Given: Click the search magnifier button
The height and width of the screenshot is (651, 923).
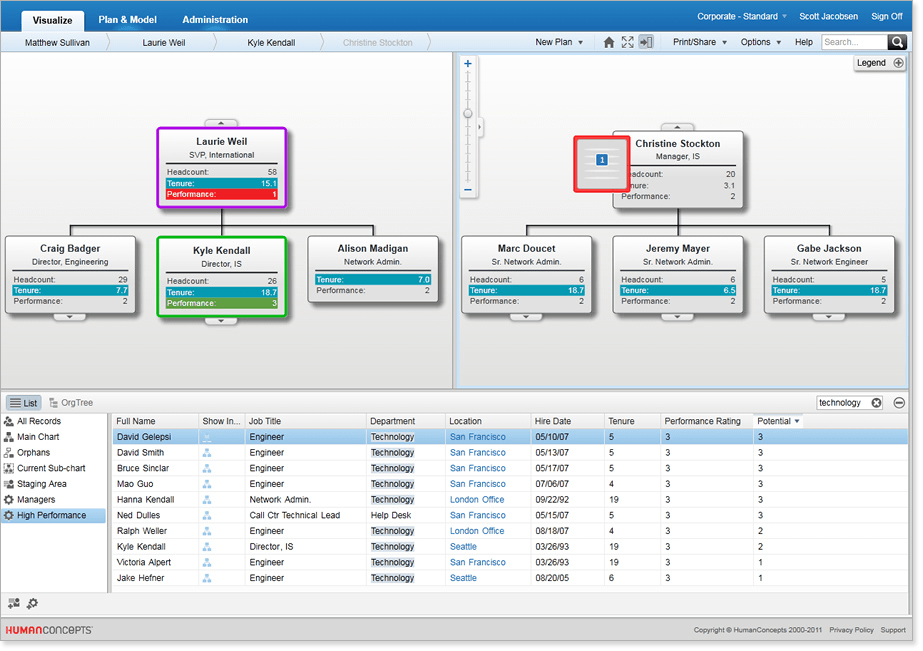Looking at the screenshot, I should pyautogui.click(x=897, y=42).
